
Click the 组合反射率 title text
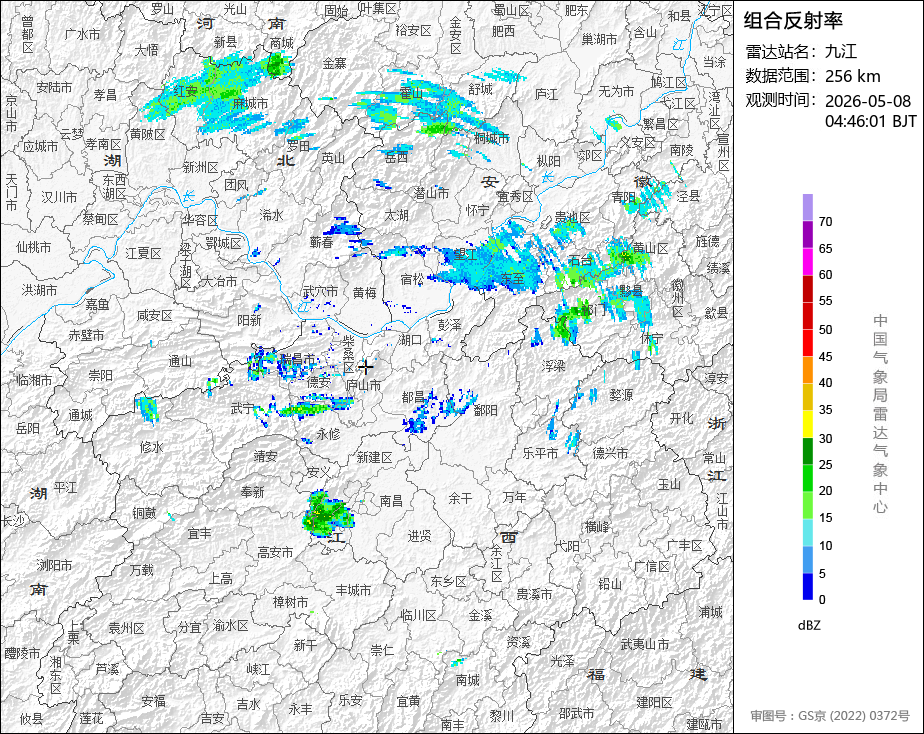click(793, 21)
